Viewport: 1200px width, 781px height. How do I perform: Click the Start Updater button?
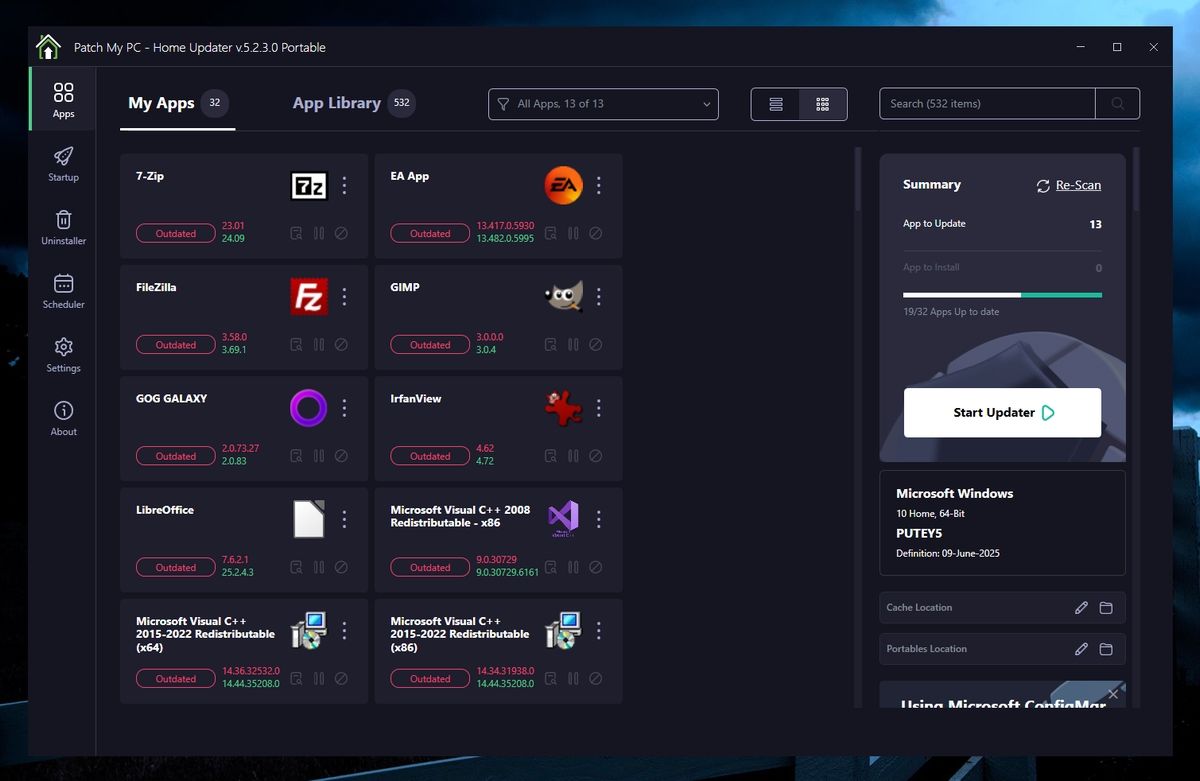(x=1002, y=412)
